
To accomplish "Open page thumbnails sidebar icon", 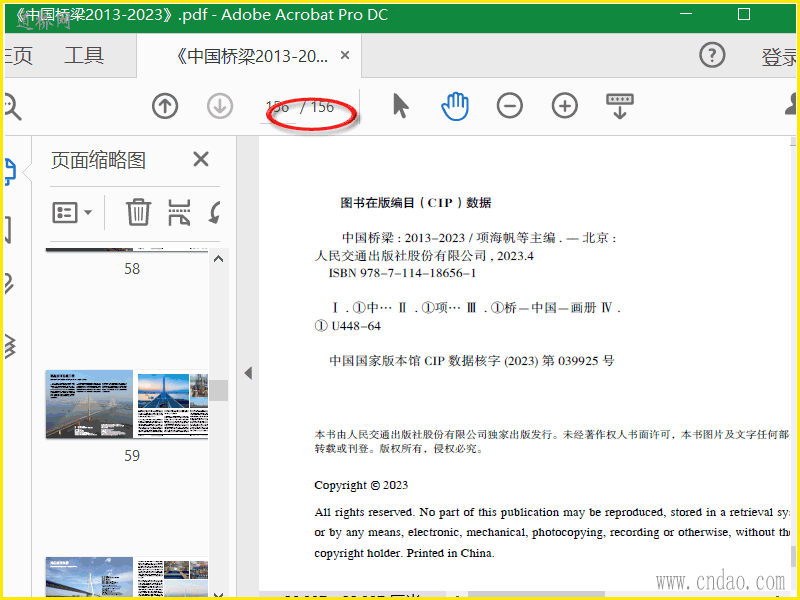I will click(10, 171).
